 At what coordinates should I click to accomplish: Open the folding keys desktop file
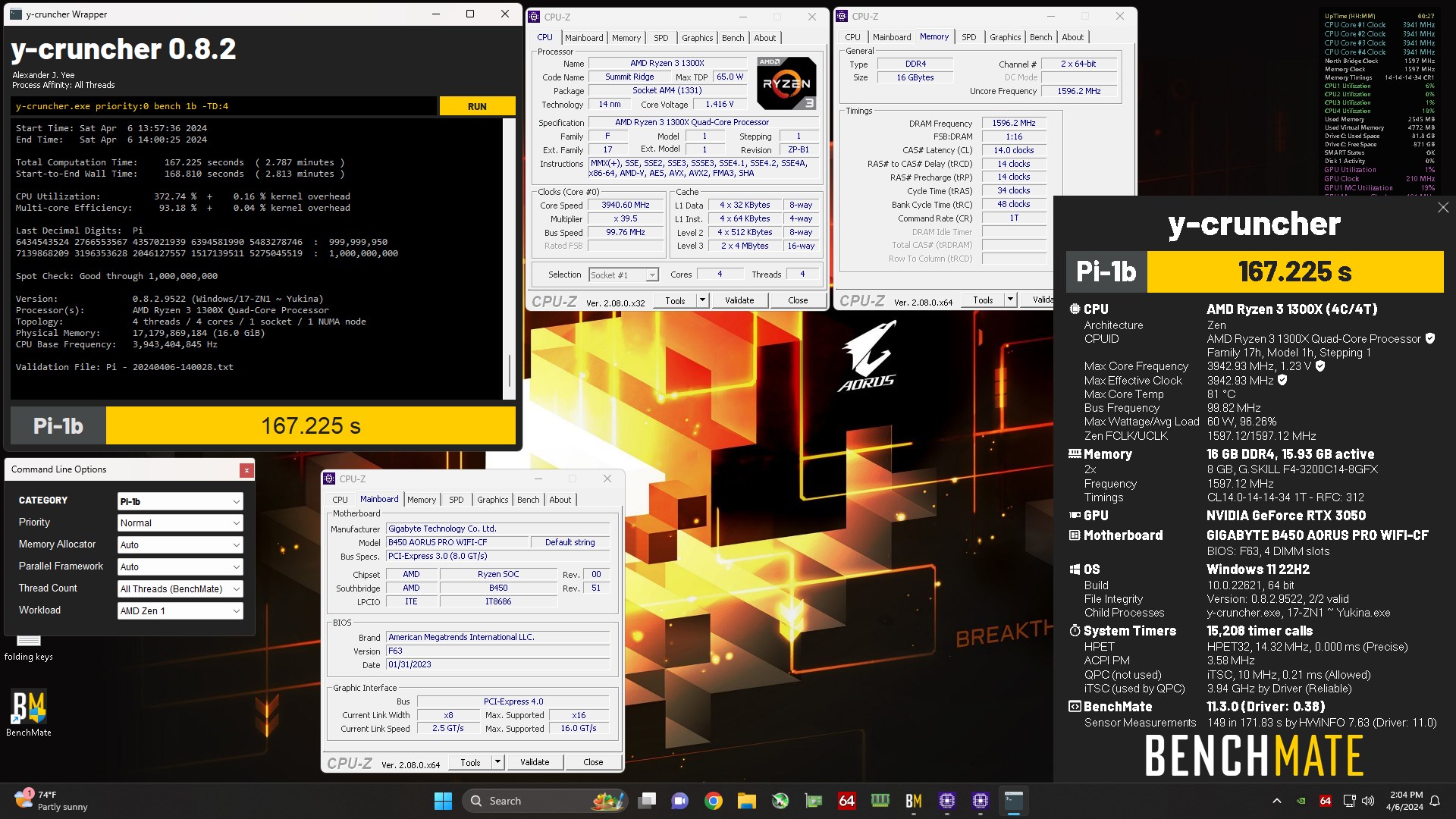pos(29,648)
